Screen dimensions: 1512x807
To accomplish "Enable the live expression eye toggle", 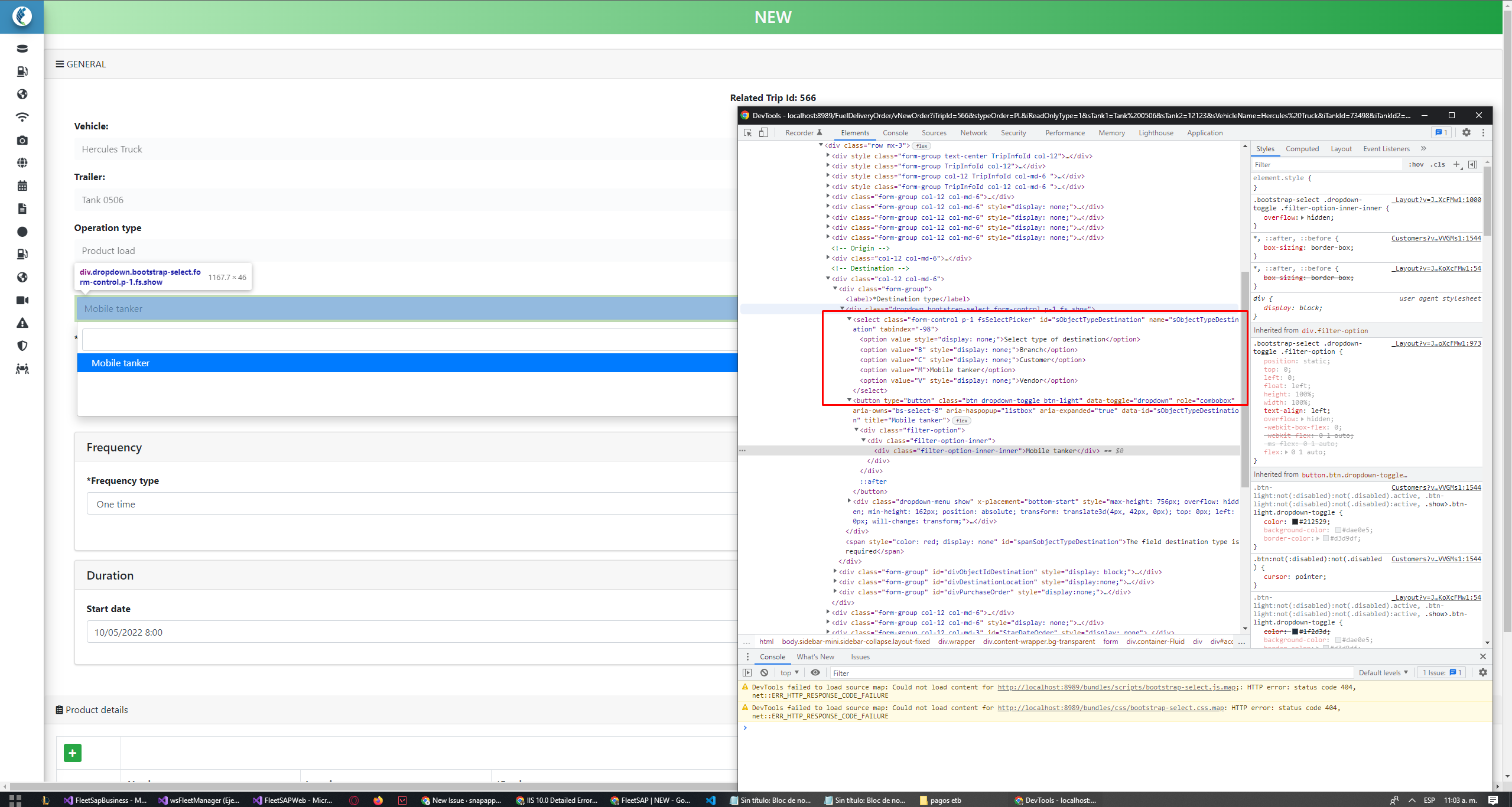I will 815,672.
